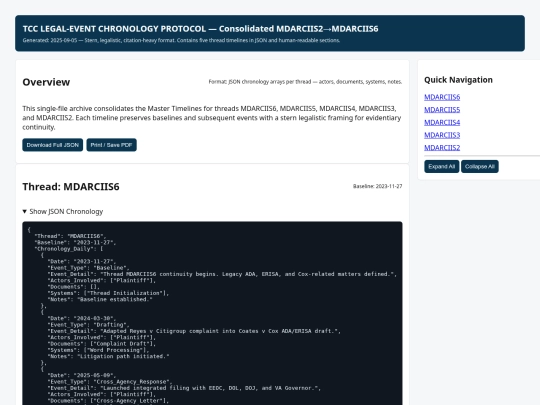The image size is (540, 405).
Task: Click the "Systems": ["Word Processing"] line
Action: click(x=98, y=350)
